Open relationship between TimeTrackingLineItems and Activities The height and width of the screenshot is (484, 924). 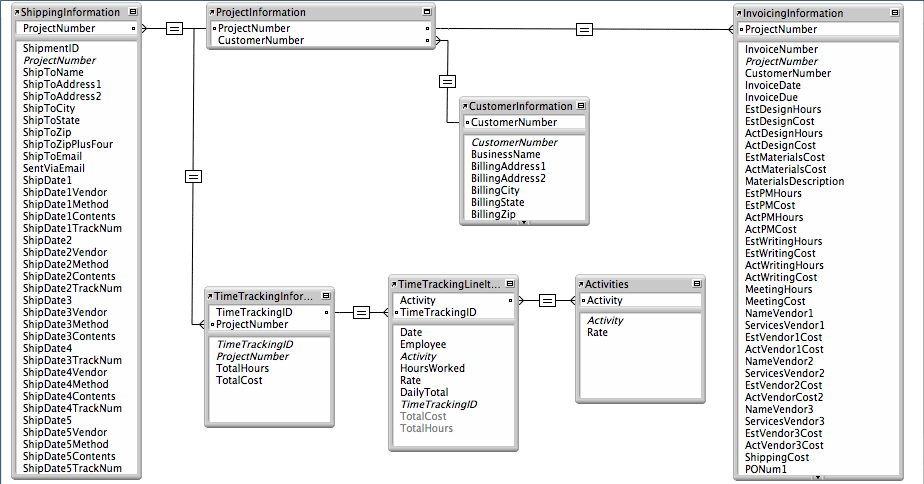547,300
